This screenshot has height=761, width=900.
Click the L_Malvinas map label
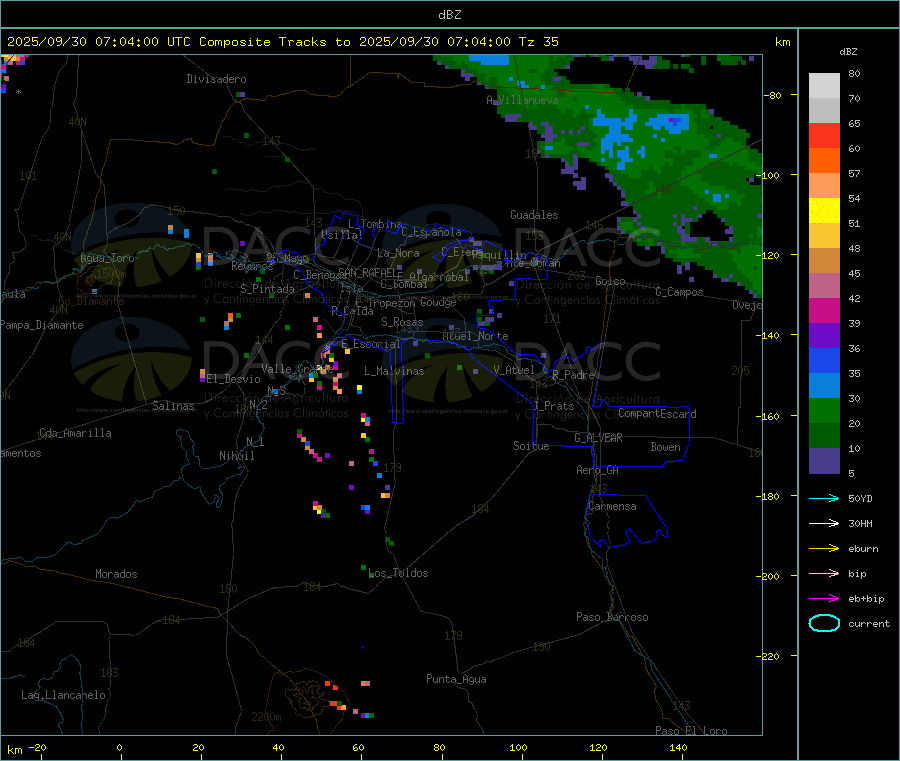[394, 371]
